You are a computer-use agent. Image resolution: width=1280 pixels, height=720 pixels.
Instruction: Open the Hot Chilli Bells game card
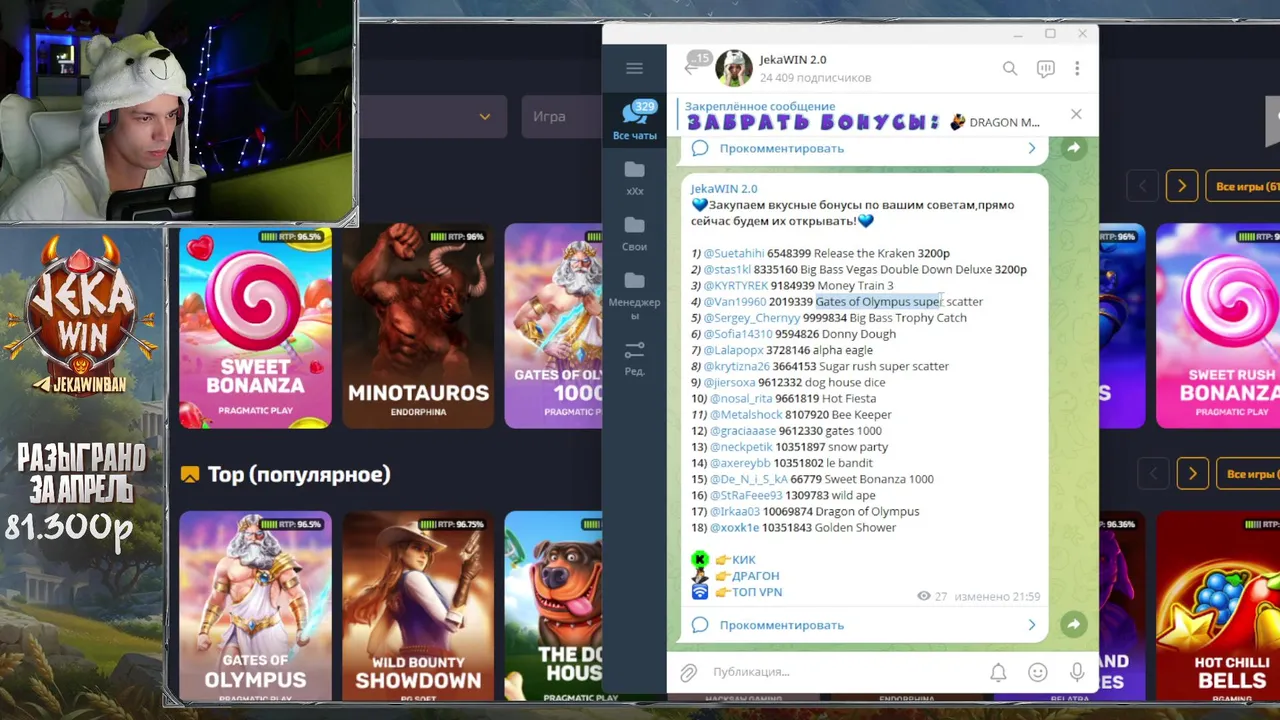click(x=1218, y=606)
